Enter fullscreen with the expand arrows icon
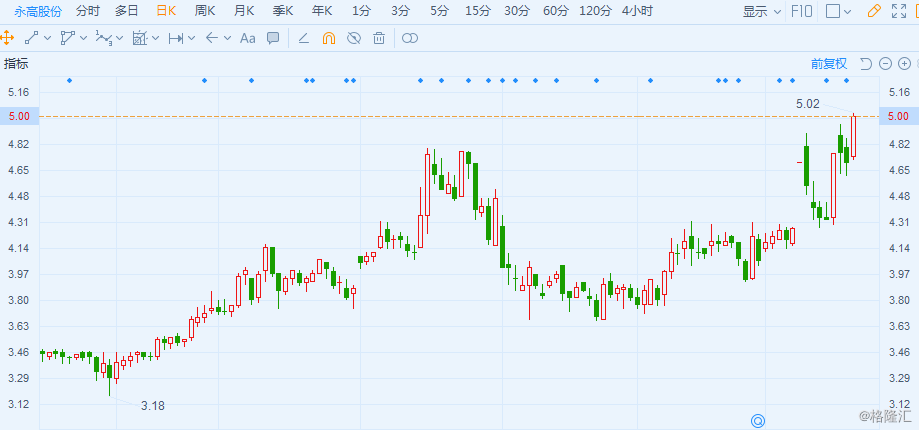Screen dimensions: 919x430 point(898,11)
